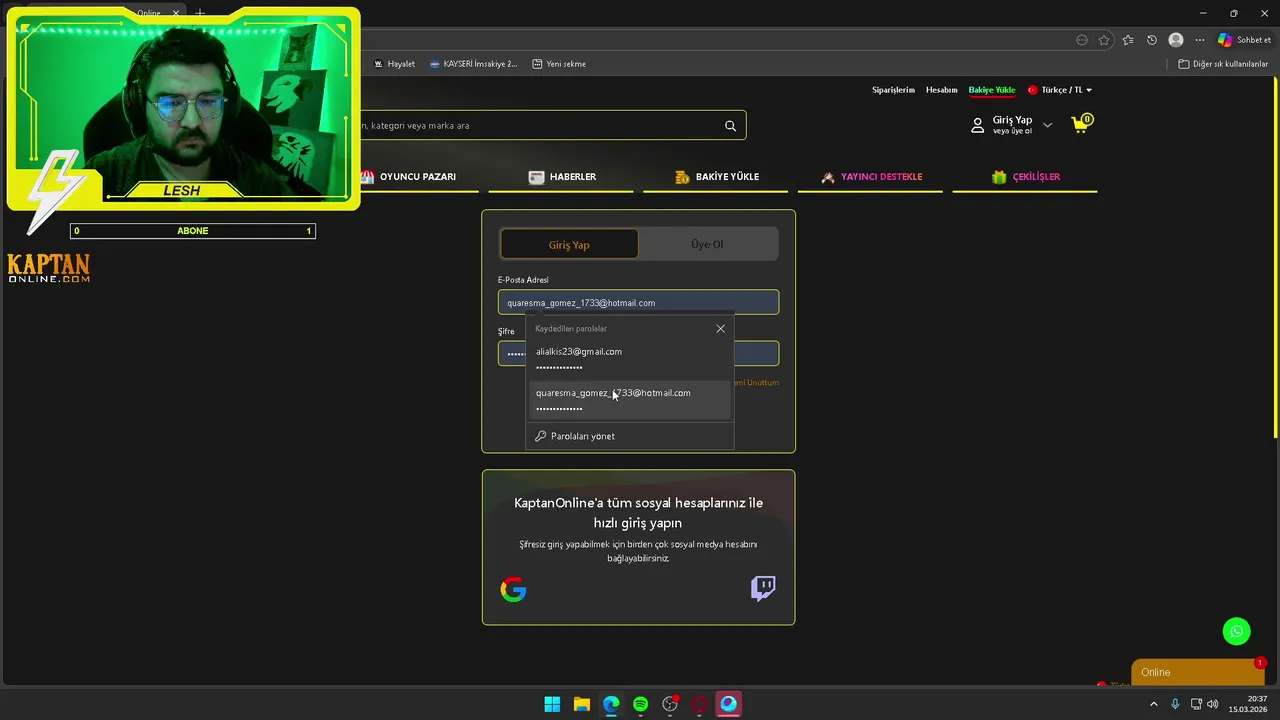Image resolution: width=1280 pixels, height=720 pixels.
Task: Click the address bar page options icon
Action: click(1082, 40)
